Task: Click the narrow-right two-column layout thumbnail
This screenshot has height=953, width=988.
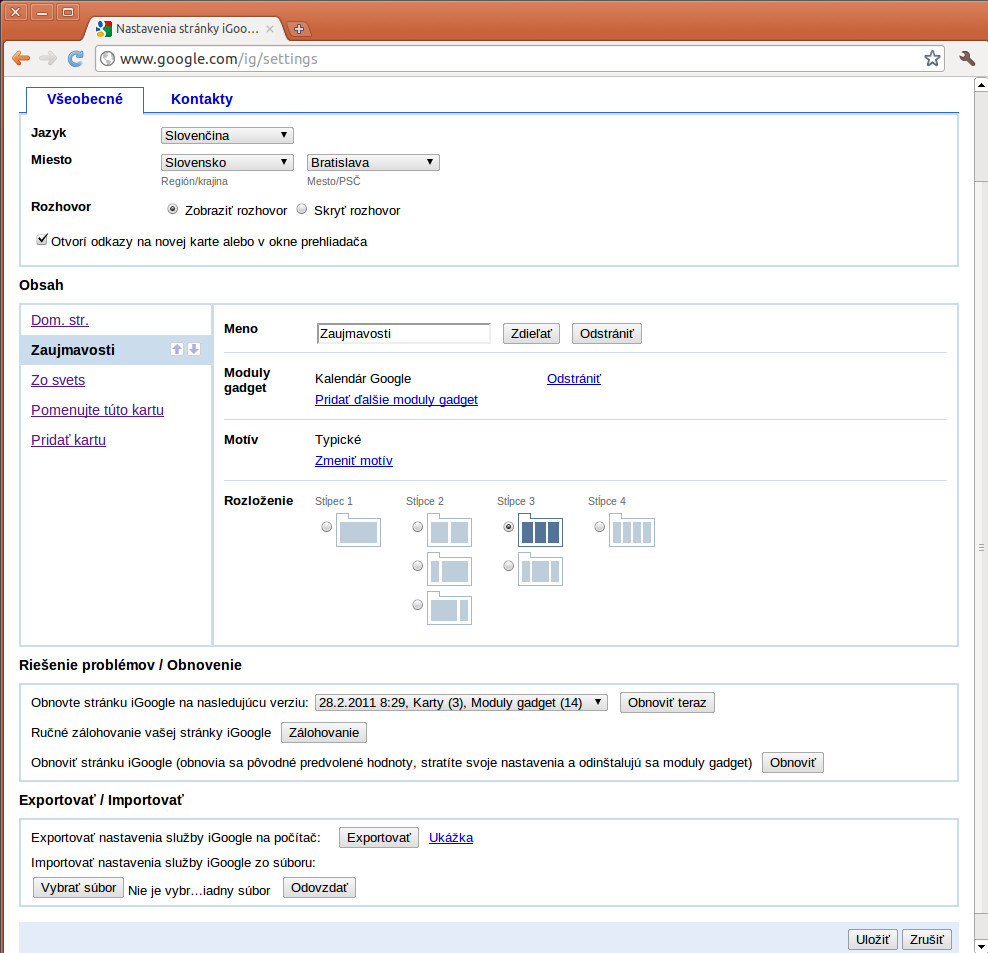Action: coord(449,609)
